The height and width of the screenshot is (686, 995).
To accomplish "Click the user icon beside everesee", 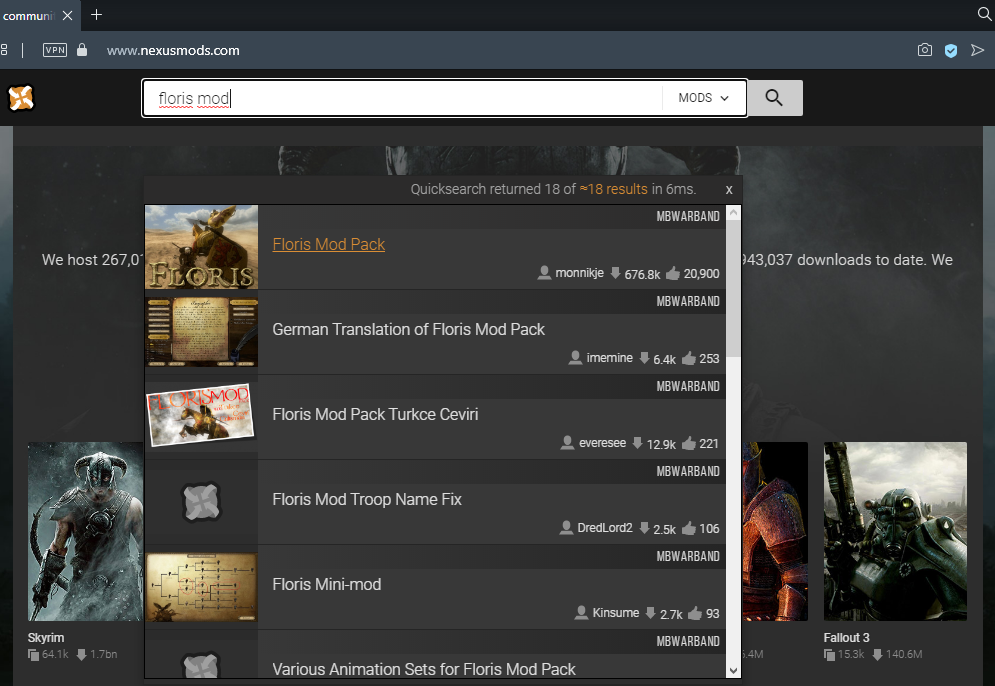I will [567, 443].
